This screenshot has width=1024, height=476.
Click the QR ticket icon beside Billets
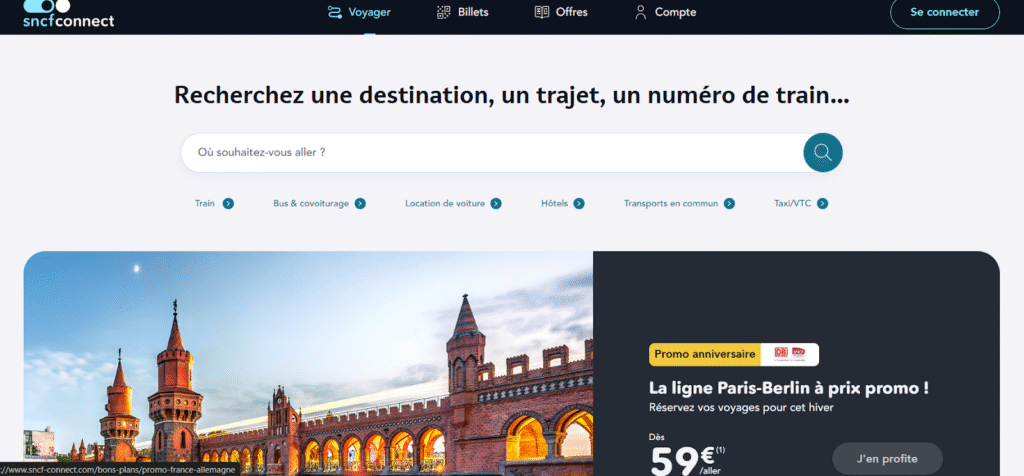click(444, 12)
